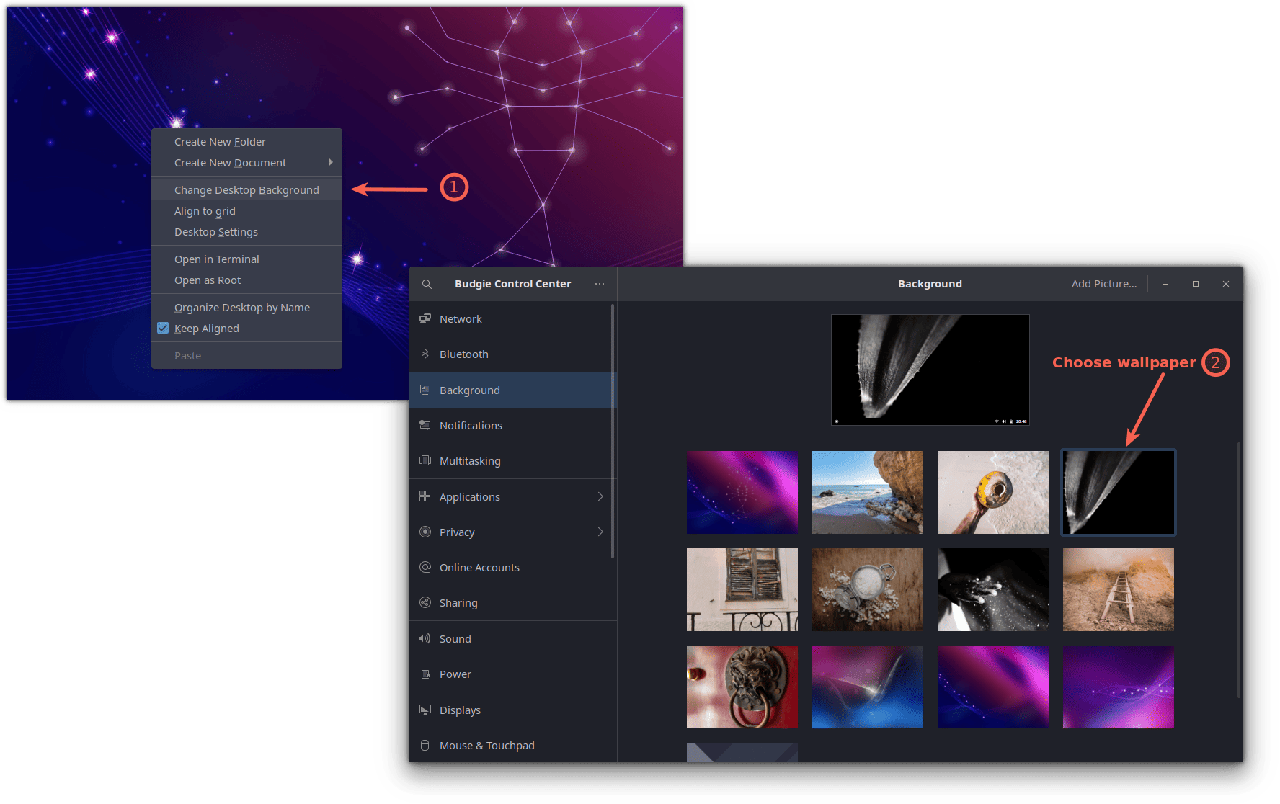Screen dimensions: 1280x804
Task: Choose Change Desktop Background menu entry
Action: point(246,190)
